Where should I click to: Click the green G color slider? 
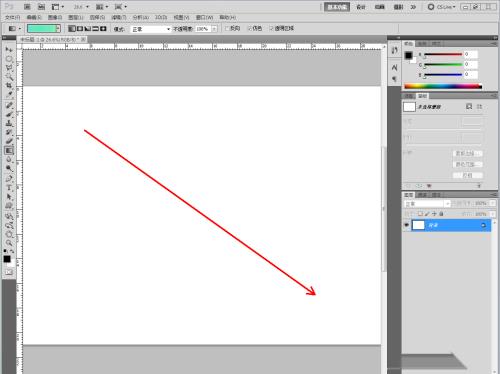[443, 64]
